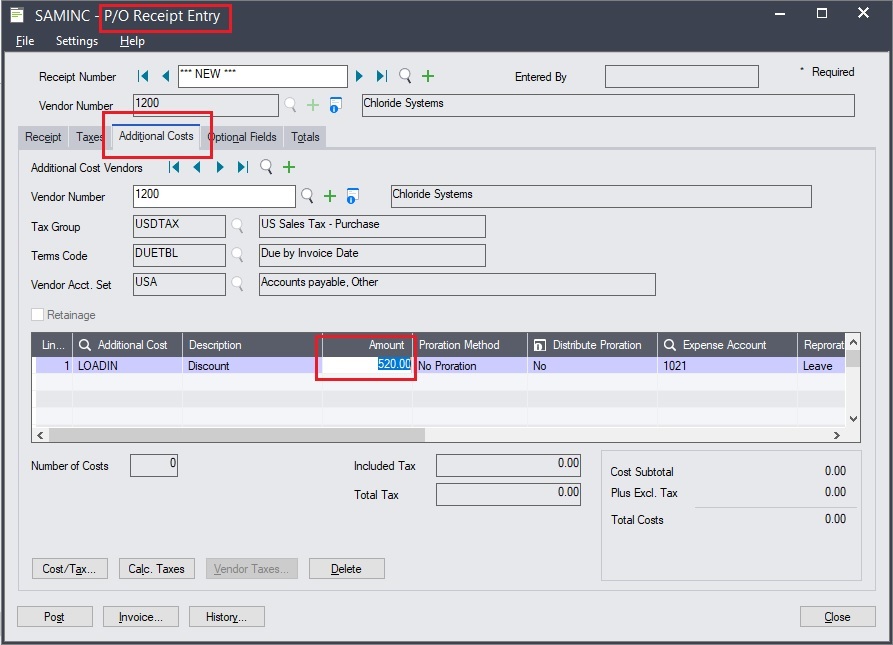Click Expense Account column finder icon
This screenshot has height=645, width=893.
tap(670, 345)
